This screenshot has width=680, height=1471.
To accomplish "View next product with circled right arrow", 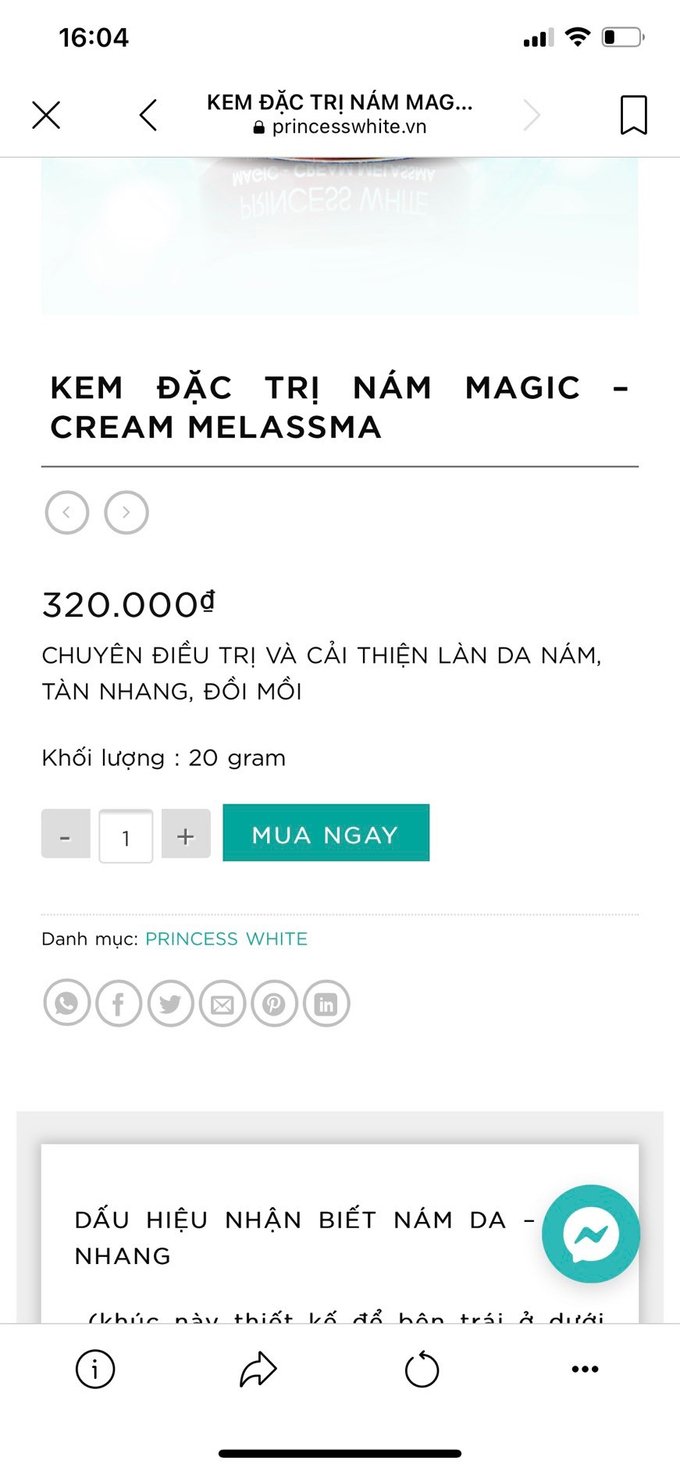I will 127,513.
